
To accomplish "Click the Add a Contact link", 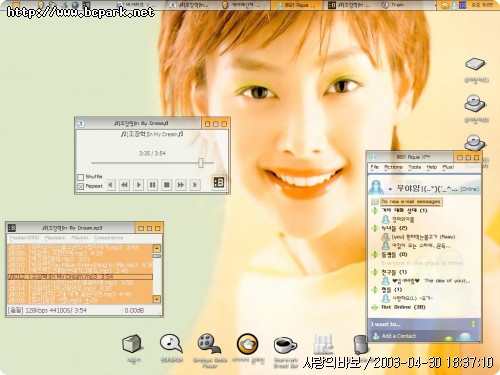I will 399,336.
